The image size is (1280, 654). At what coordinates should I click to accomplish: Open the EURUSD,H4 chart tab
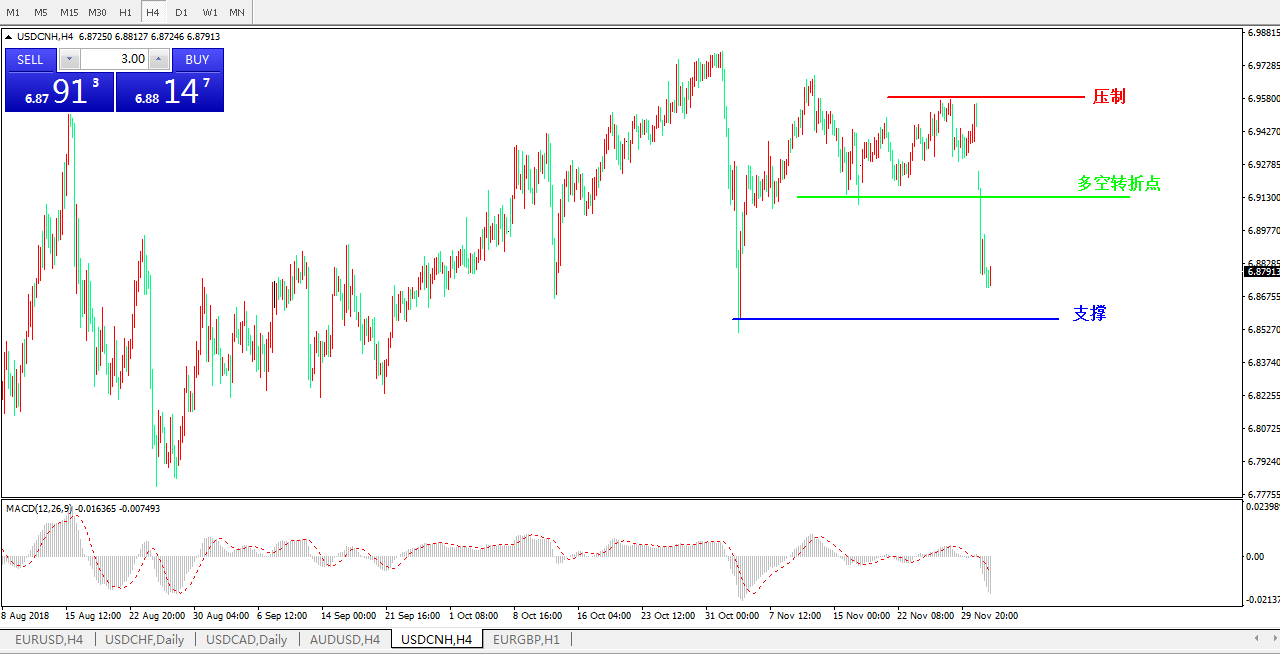48,639
